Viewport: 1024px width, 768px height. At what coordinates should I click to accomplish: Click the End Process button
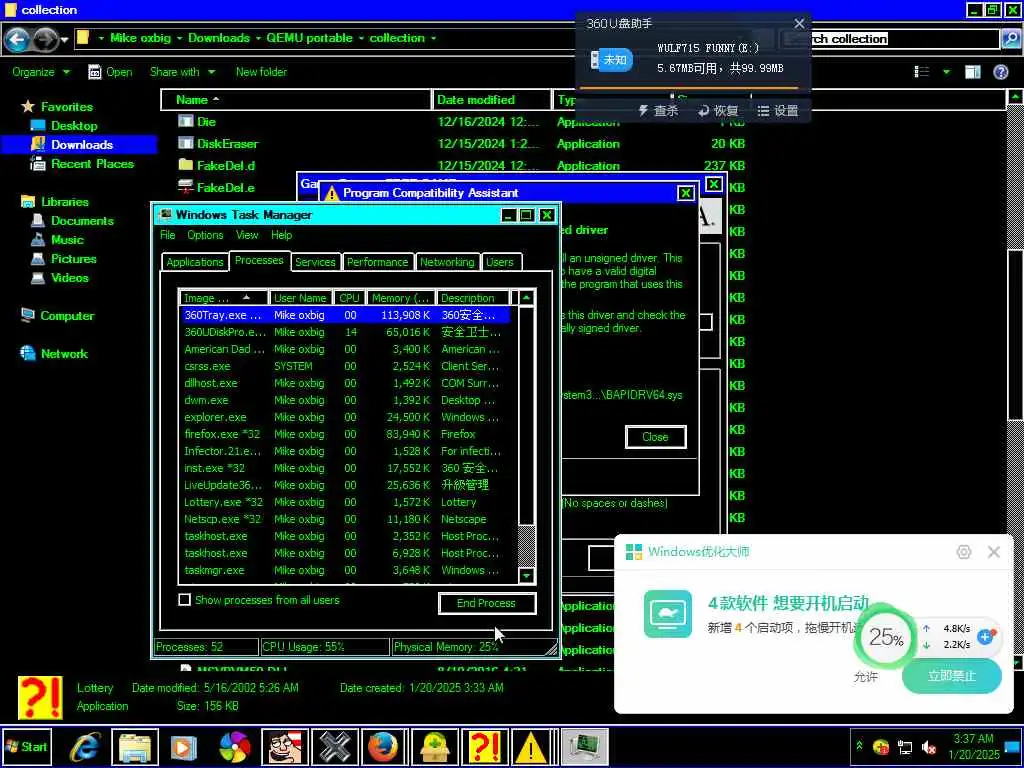pyautogui.click(x=487, y=603)
